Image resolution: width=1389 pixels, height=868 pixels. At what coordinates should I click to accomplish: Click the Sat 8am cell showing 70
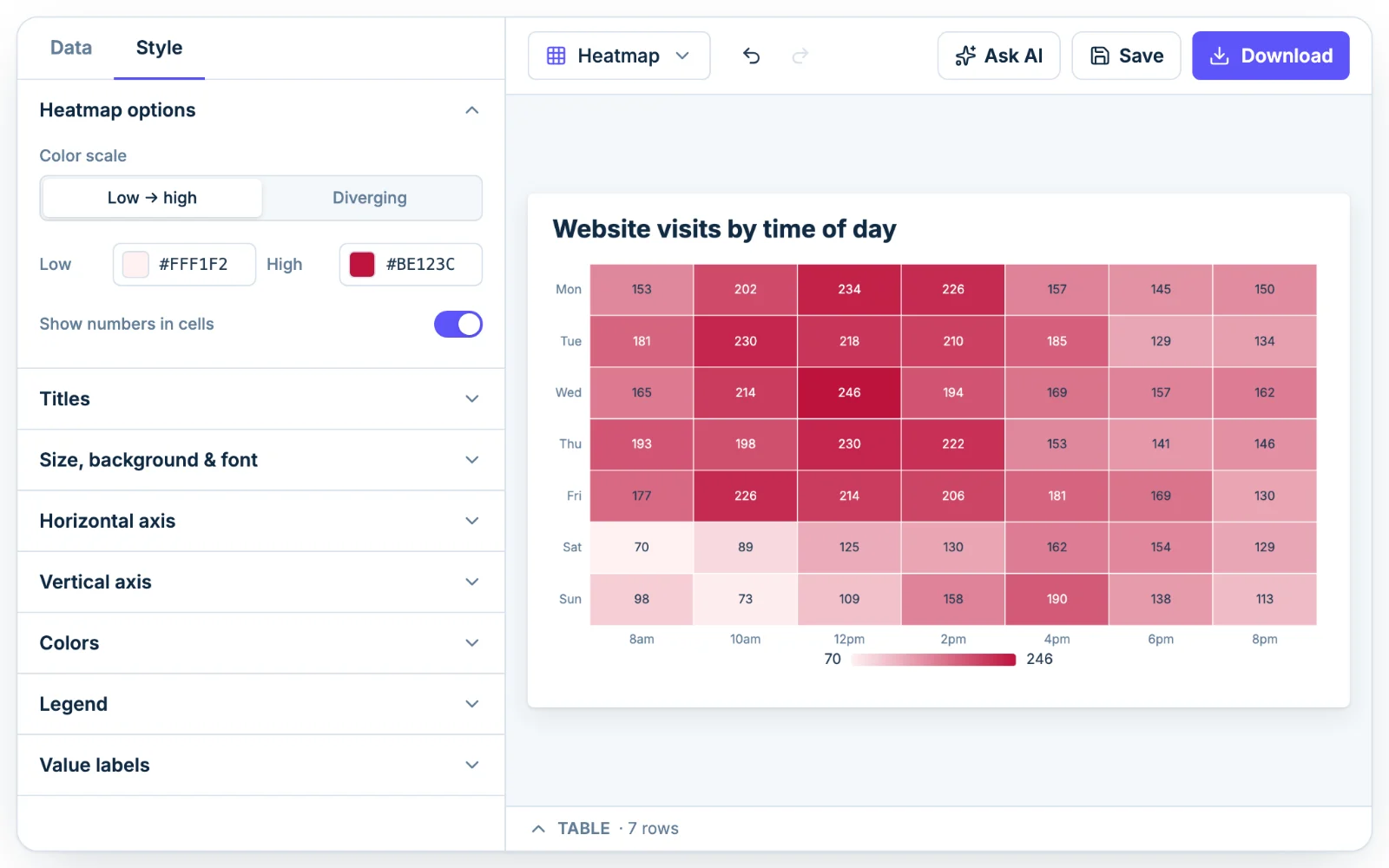[x=642, y=548]
